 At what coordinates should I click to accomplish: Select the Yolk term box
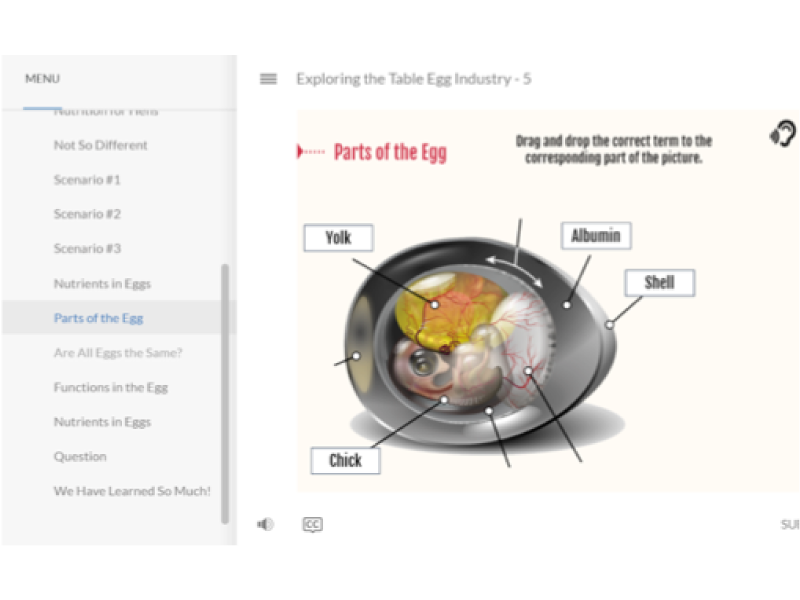pos(338,238)
